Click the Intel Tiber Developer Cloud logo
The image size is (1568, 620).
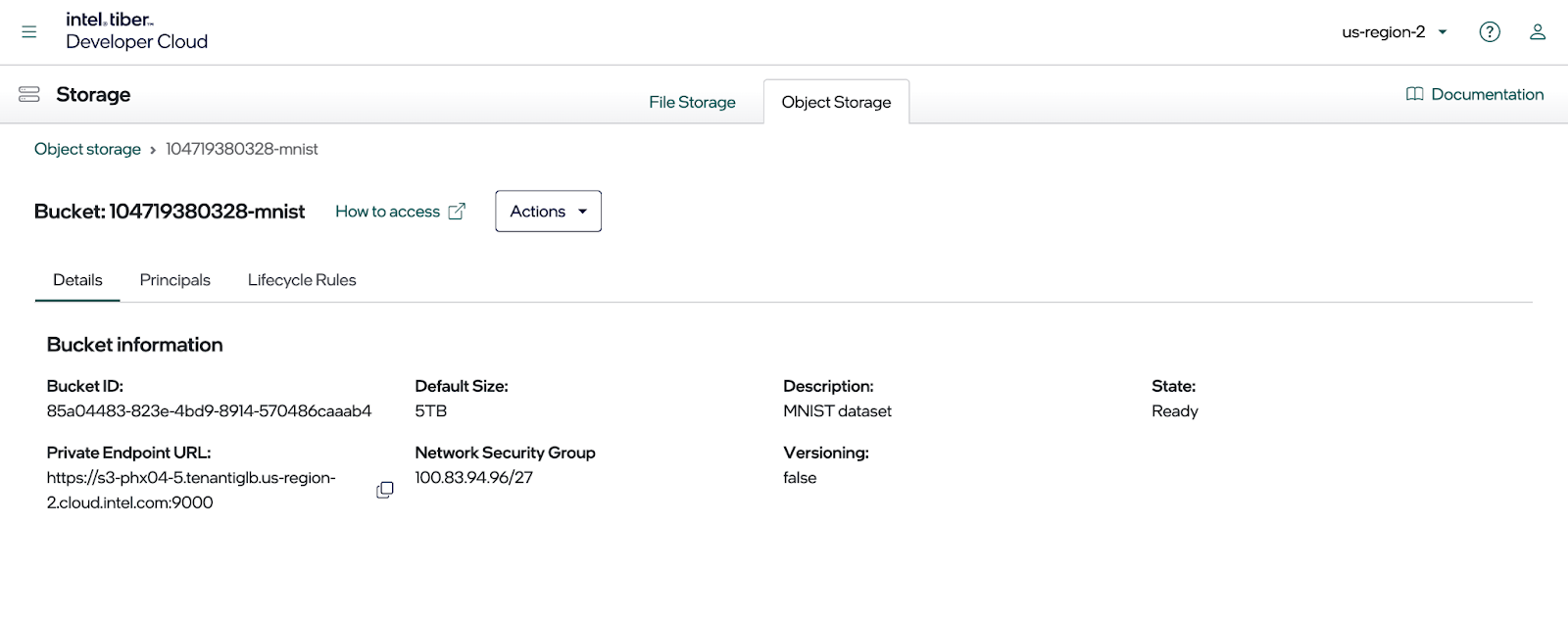136,31
